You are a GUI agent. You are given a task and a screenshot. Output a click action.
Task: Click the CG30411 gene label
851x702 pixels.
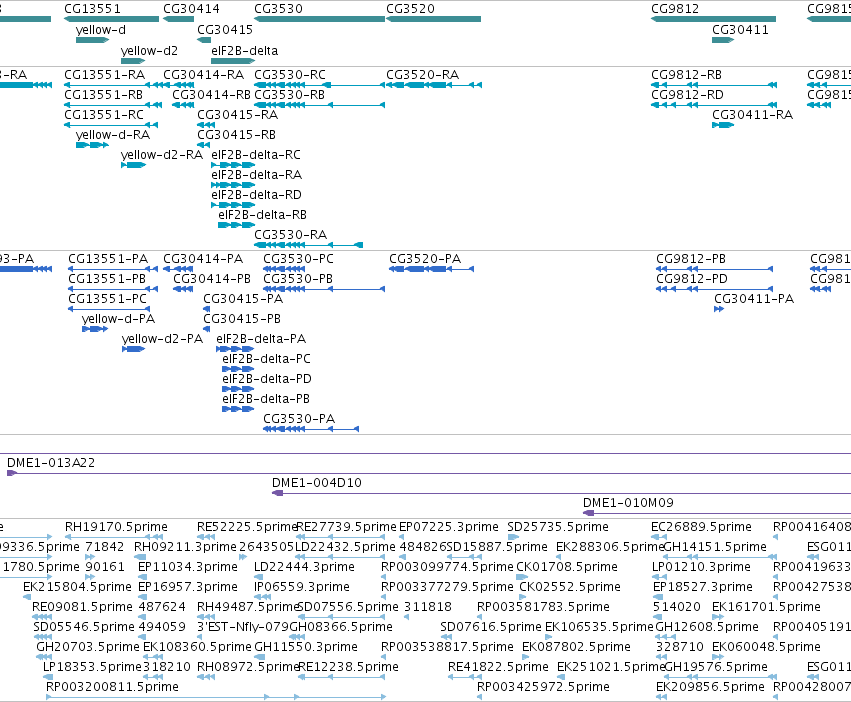(740, 30)
